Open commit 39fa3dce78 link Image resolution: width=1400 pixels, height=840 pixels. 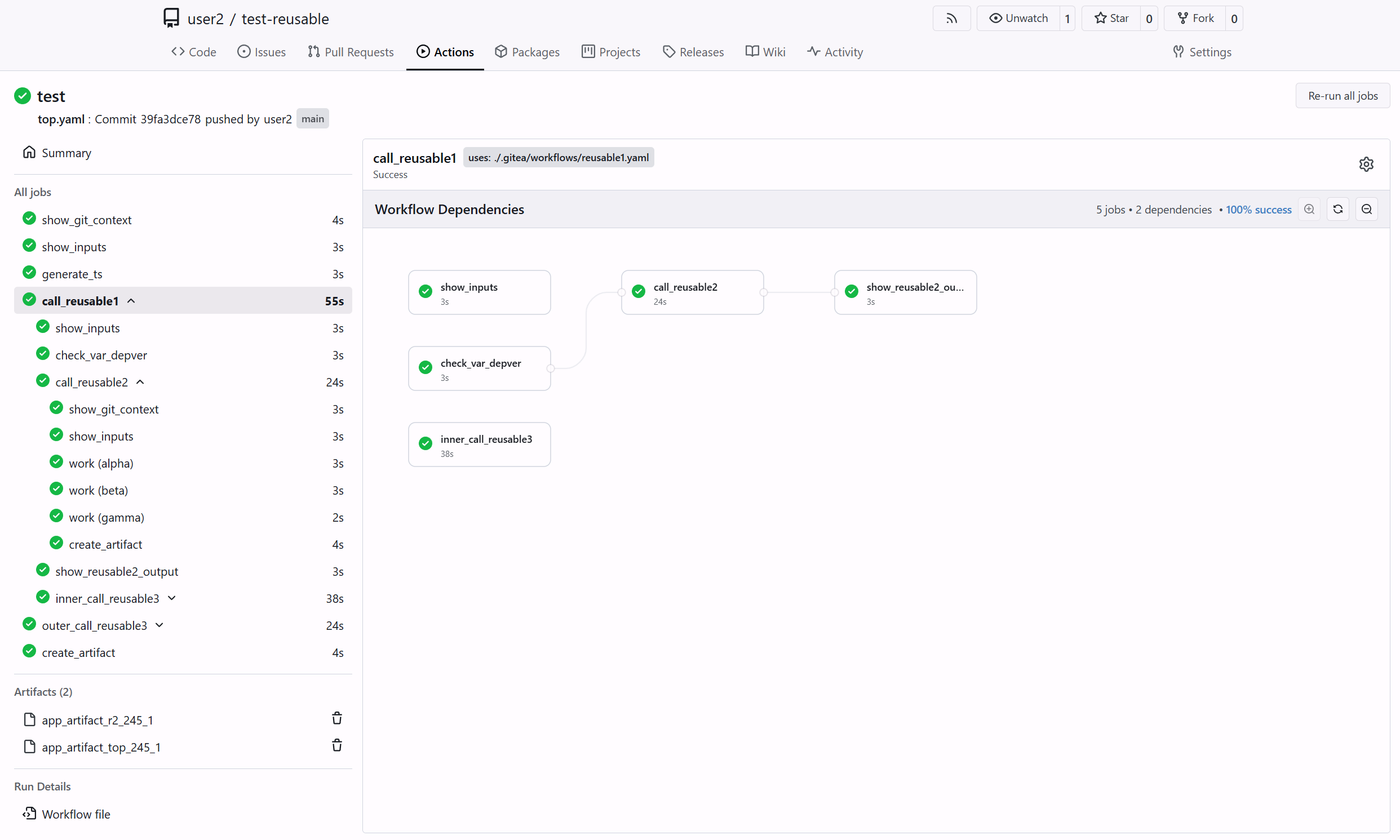click(170, 119)
